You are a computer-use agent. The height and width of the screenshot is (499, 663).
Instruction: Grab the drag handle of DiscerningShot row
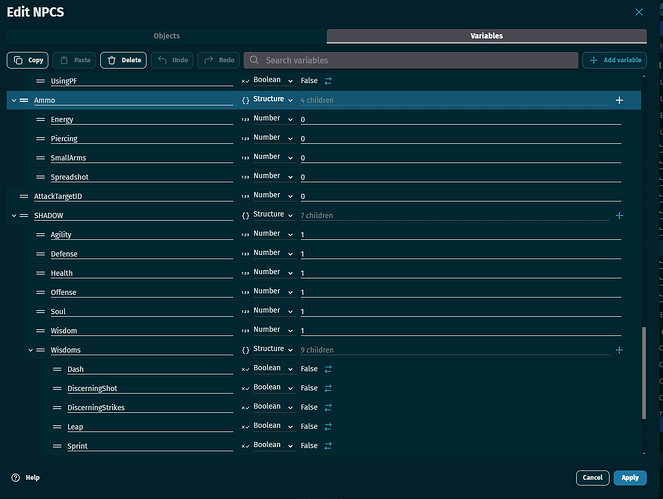click(x=57, y=388)
